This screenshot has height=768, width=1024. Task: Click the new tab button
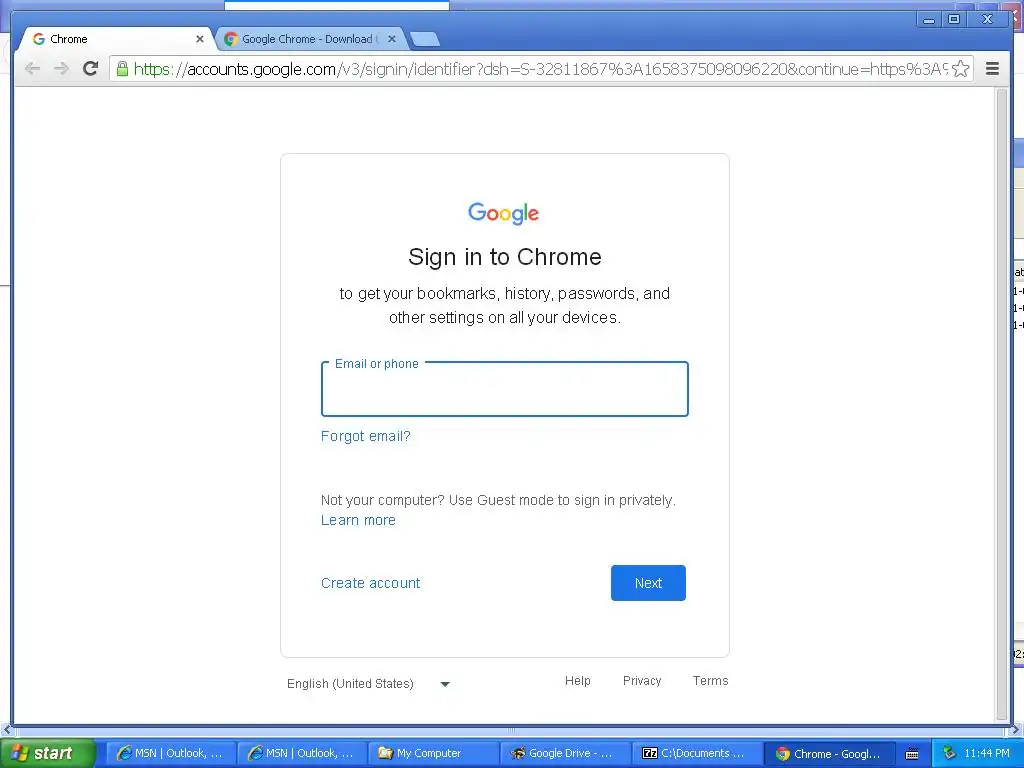[425, 39]
